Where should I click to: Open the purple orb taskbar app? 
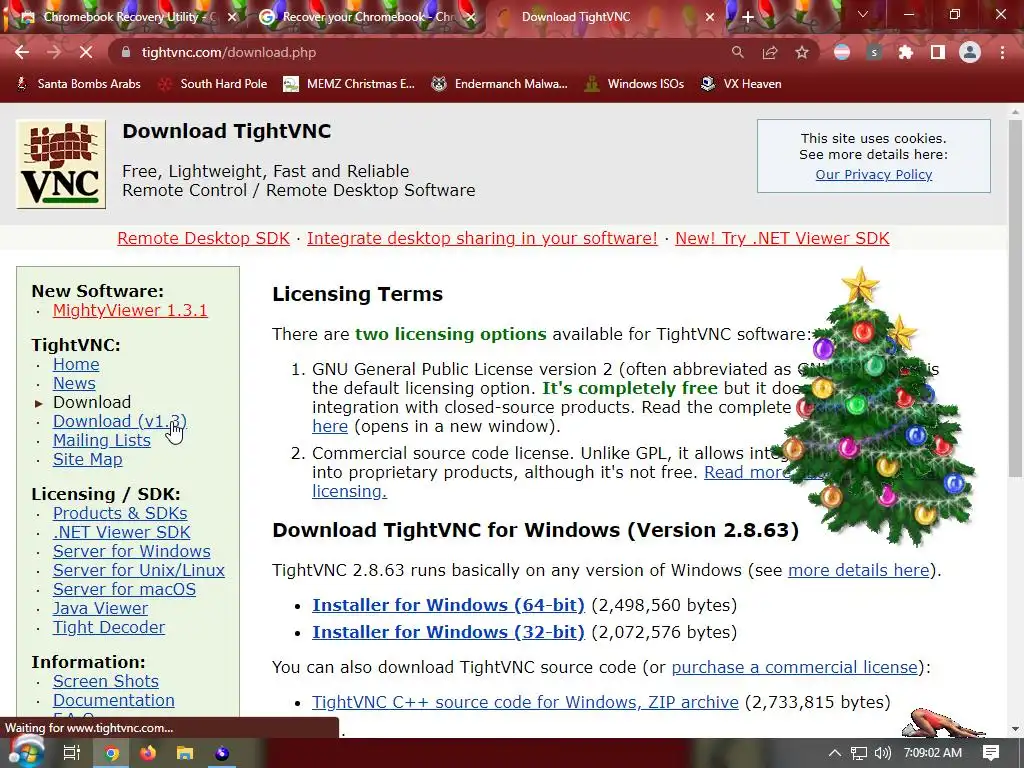pos(222,753)
